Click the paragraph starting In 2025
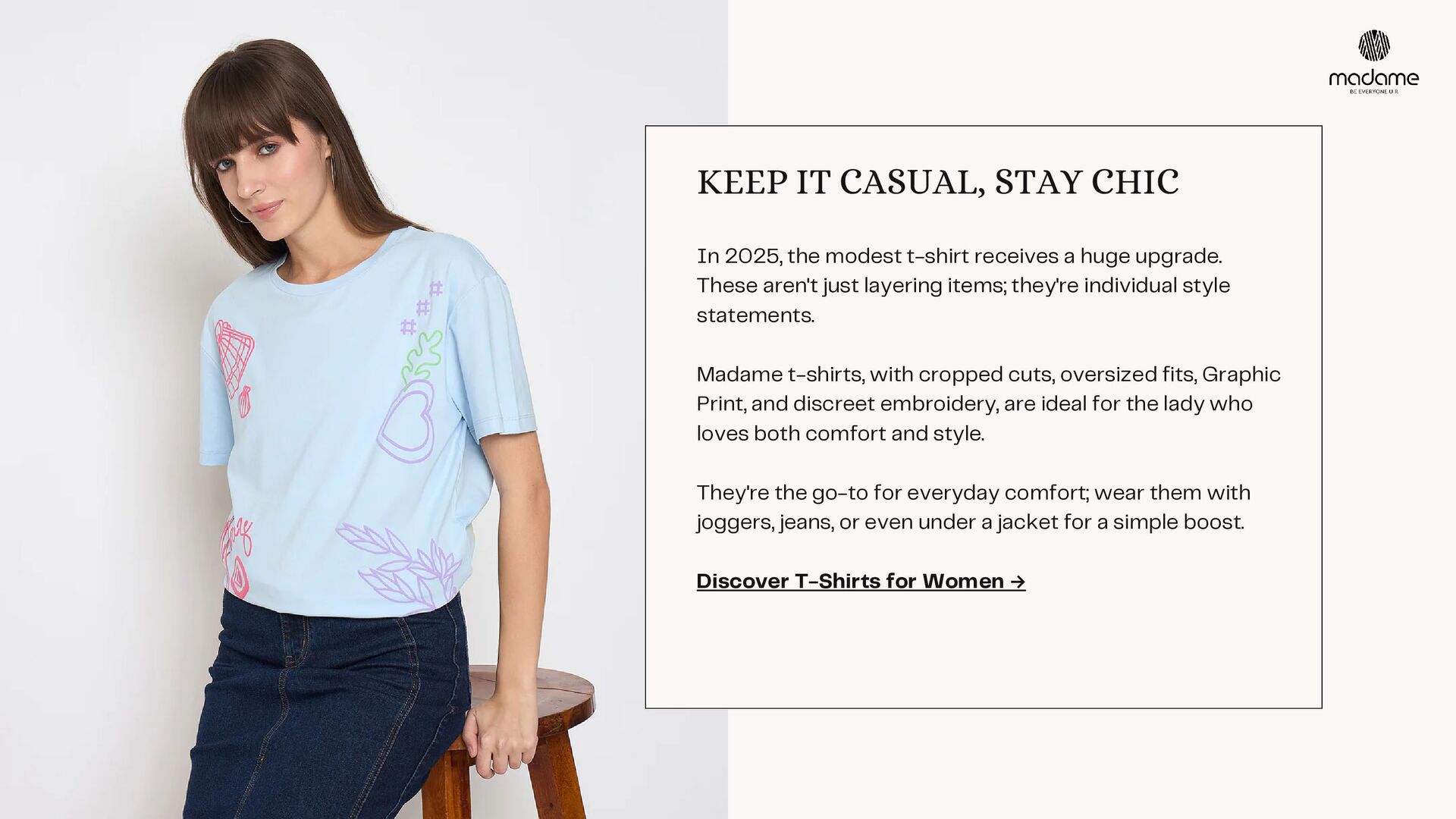1456x819 pixels. (x=963, y=285)
